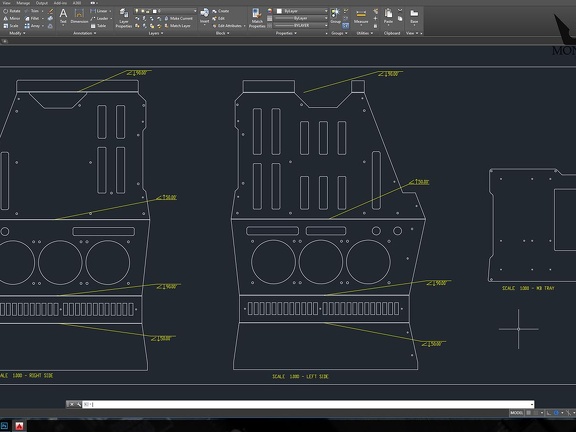This screenshot has height=432, width=576.
Task: Close the command line with X button
Action: point(72,404)
